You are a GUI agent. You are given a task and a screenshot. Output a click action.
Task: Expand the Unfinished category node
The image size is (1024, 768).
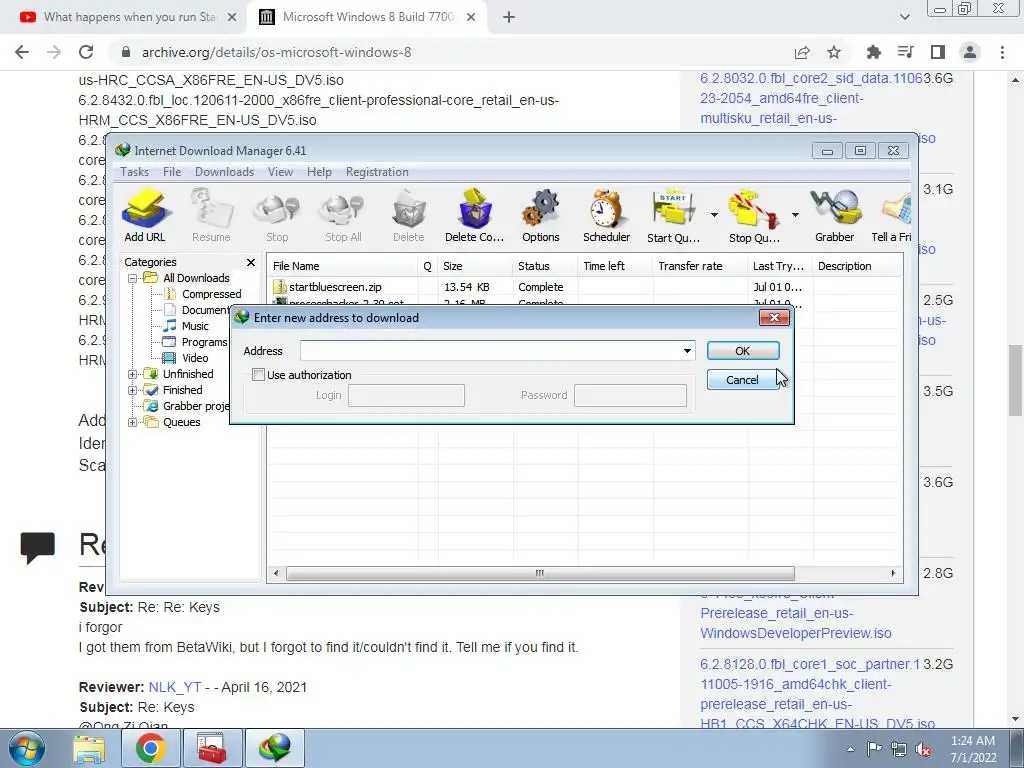coord(133,374)
